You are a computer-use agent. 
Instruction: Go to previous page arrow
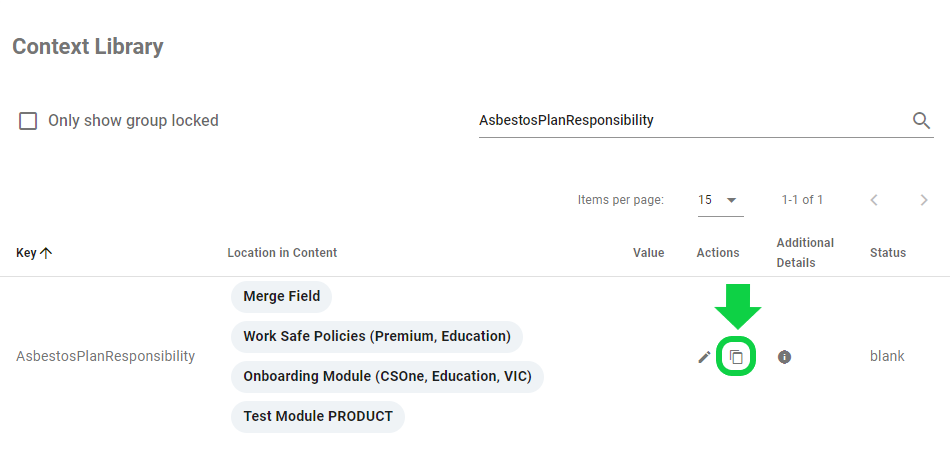coord(874,200)
